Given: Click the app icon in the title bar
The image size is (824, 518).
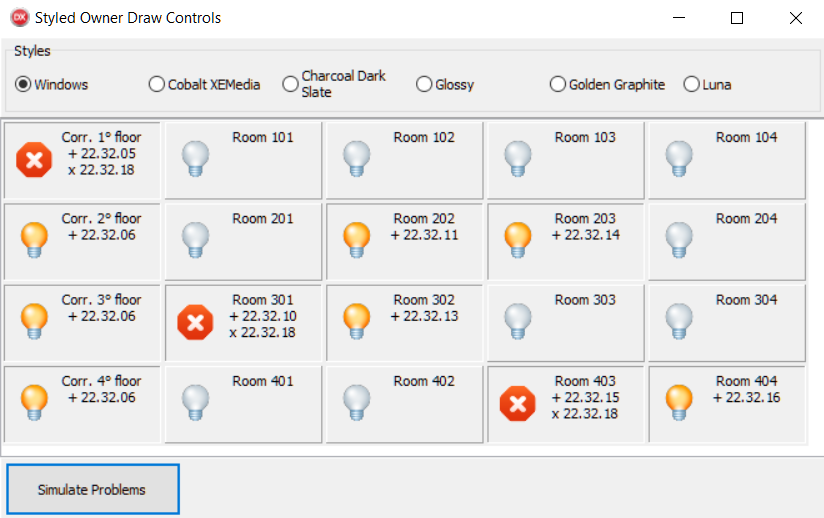Looking at the screenshot, I should 19,18.
